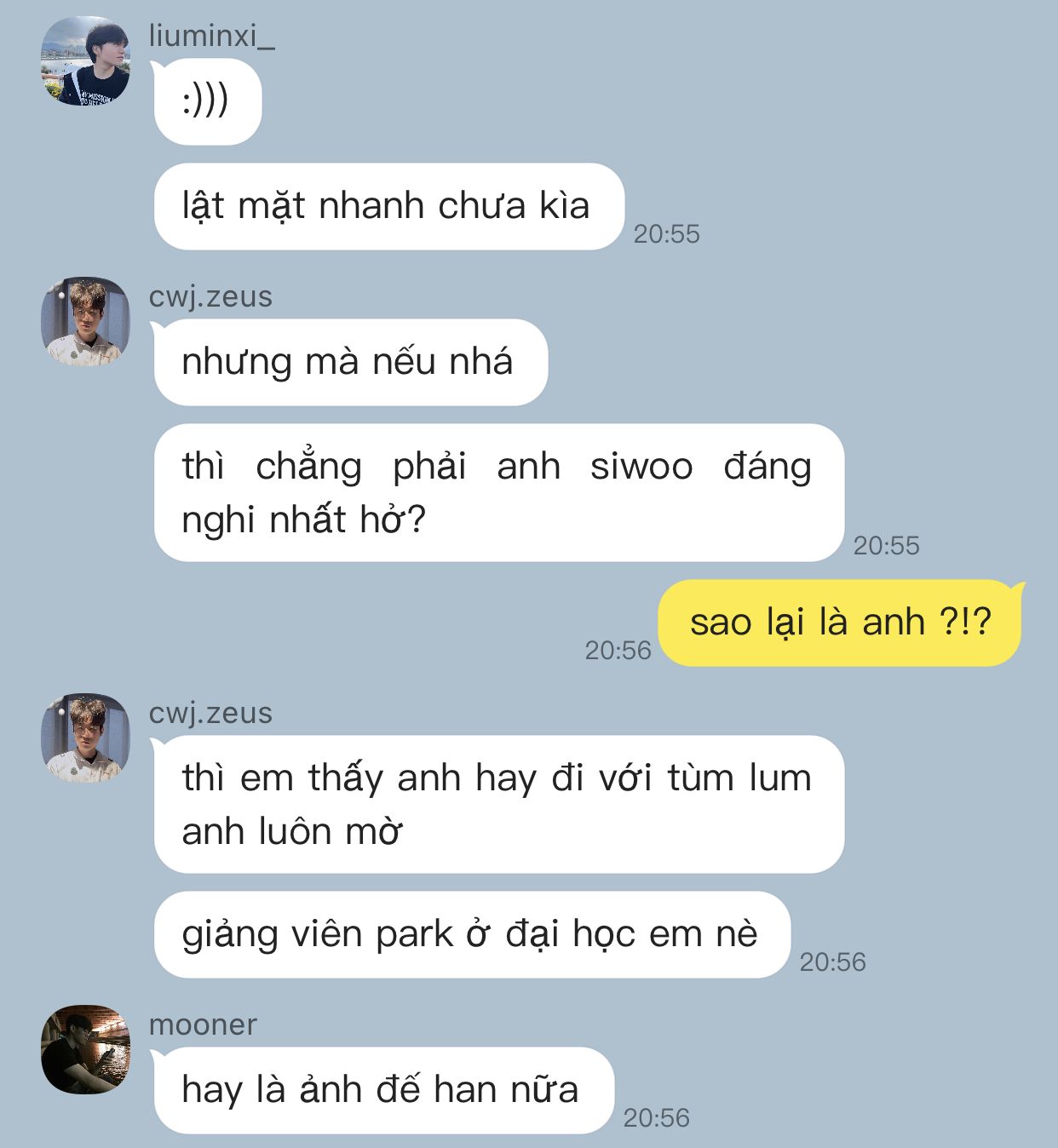
Task: Tap message "giảng viên park ở đại học"
Action: coord(472,934)
